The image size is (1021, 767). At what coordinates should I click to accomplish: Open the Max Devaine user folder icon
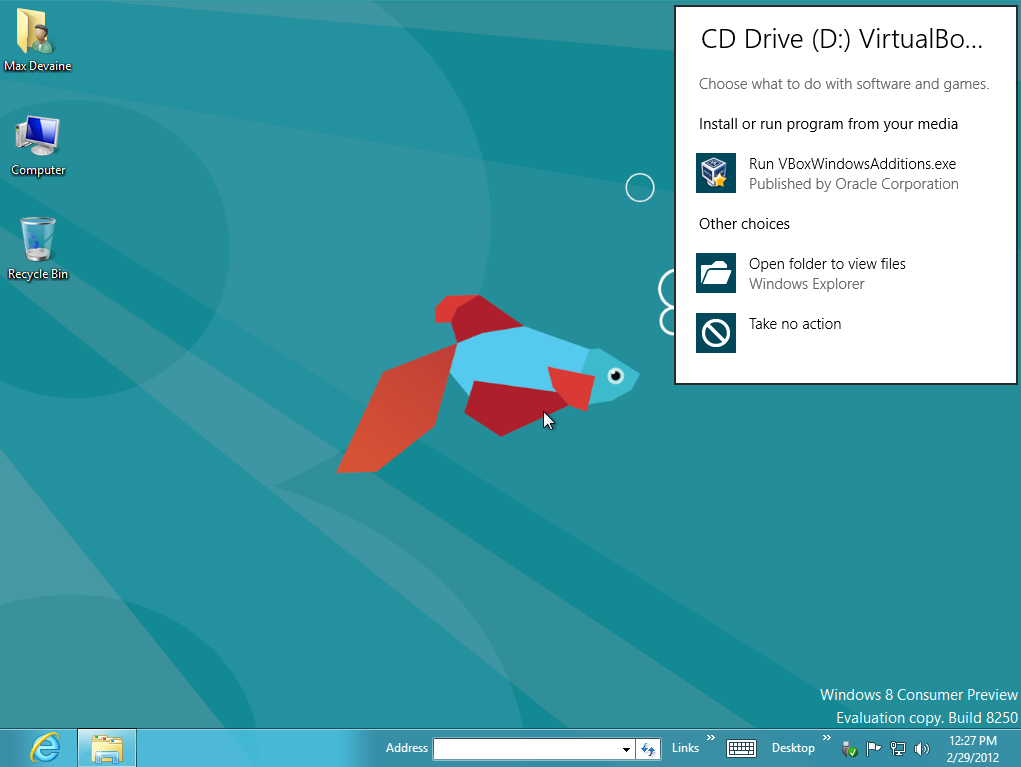point(37,39)
